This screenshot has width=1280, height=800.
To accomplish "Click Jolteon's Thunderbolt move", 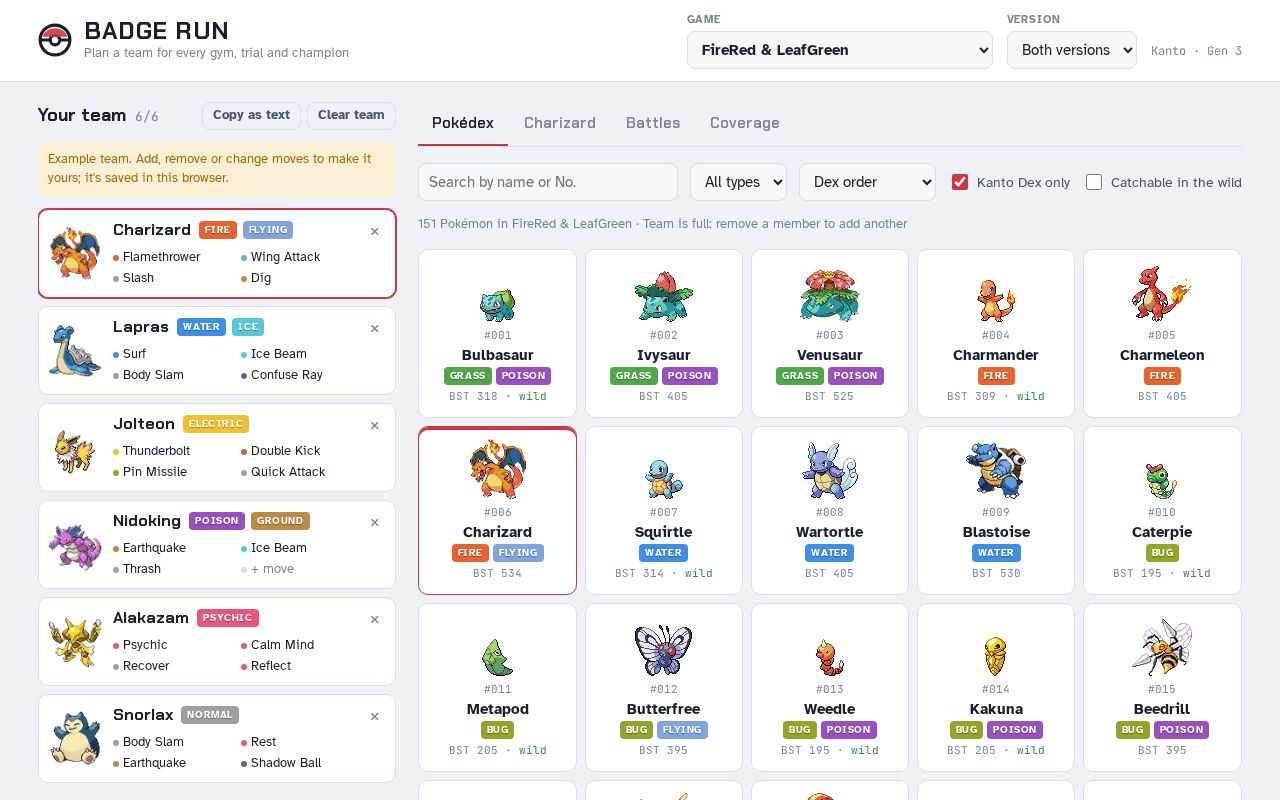I will 151,451.
